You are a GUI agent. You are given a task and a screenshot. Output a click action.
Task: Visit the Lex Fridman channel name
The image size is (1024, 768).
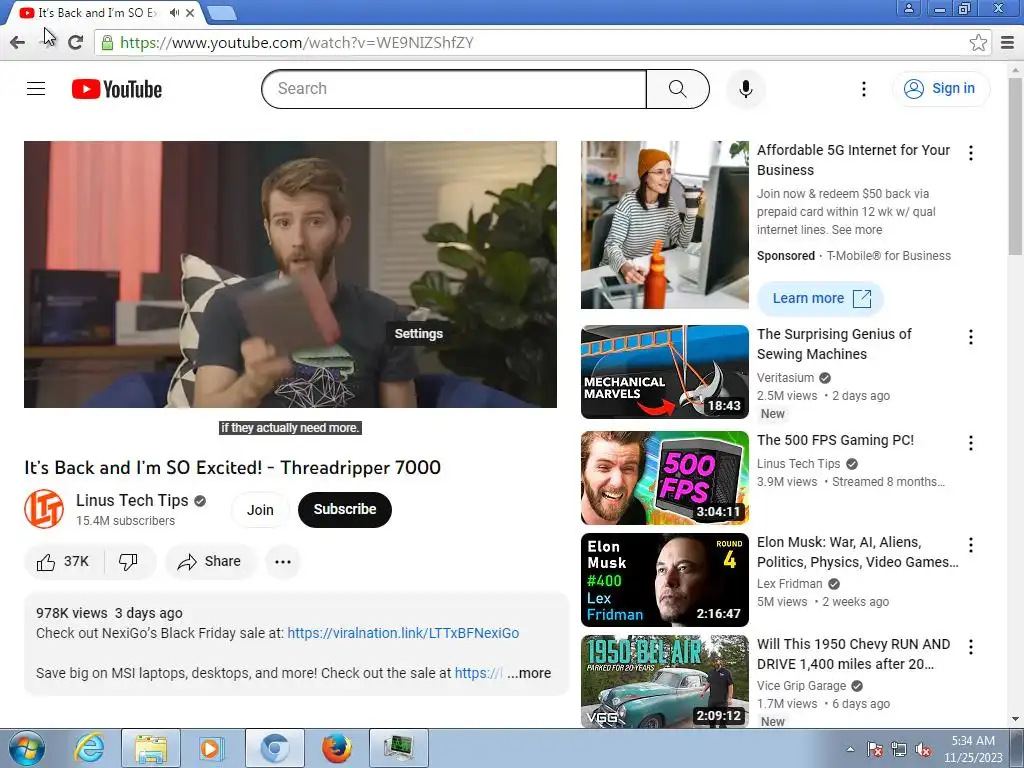790,584
